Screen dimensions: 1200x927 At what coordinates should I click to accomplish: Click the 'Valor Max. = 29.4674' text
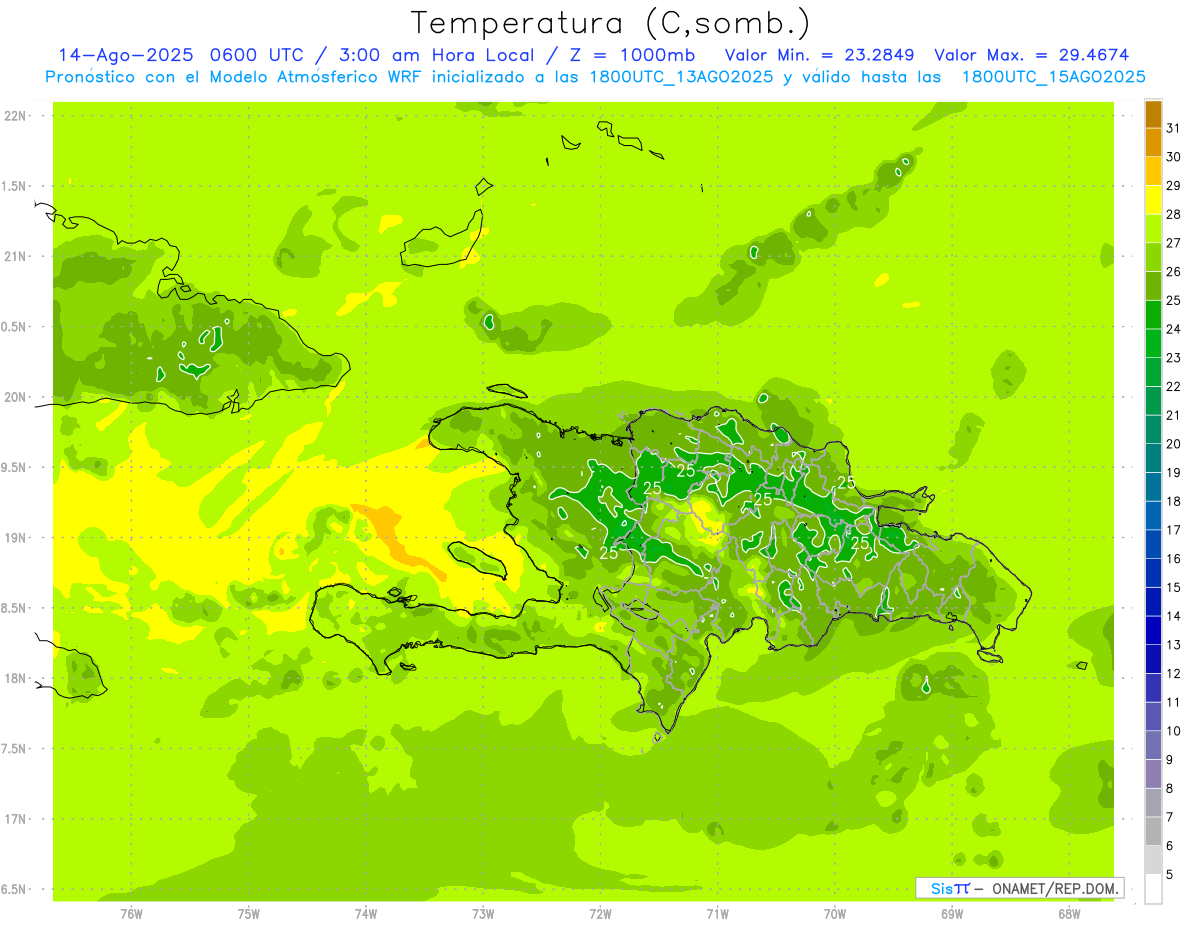click(1032, 55)
